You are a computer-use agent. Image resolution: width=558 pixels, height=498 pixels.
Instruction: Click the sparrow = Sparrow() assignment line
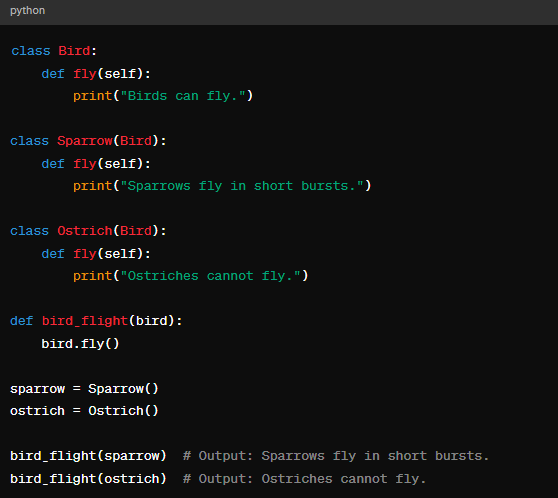[x=84, y=389]
